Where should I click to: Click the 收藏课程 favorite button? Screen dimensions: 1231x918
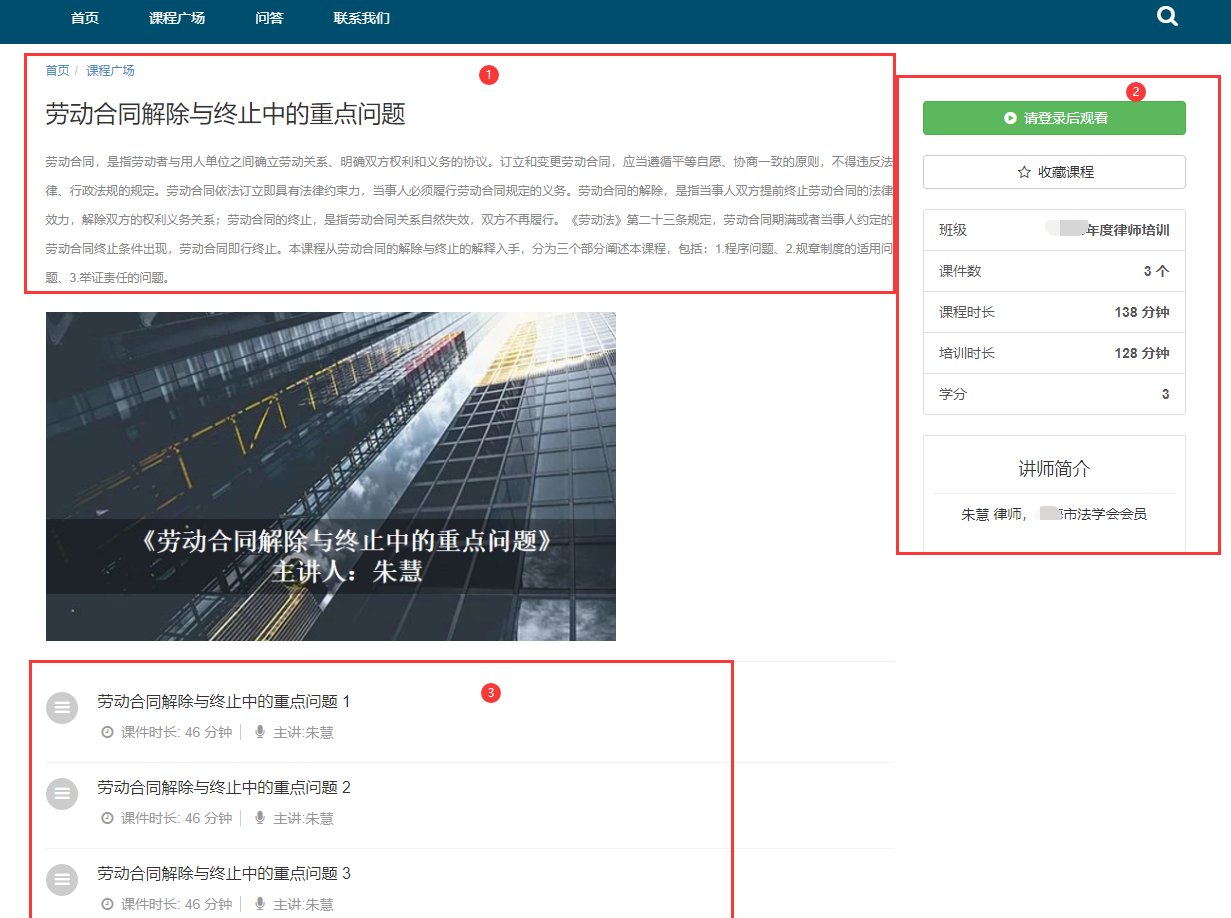coord(1054,172)
